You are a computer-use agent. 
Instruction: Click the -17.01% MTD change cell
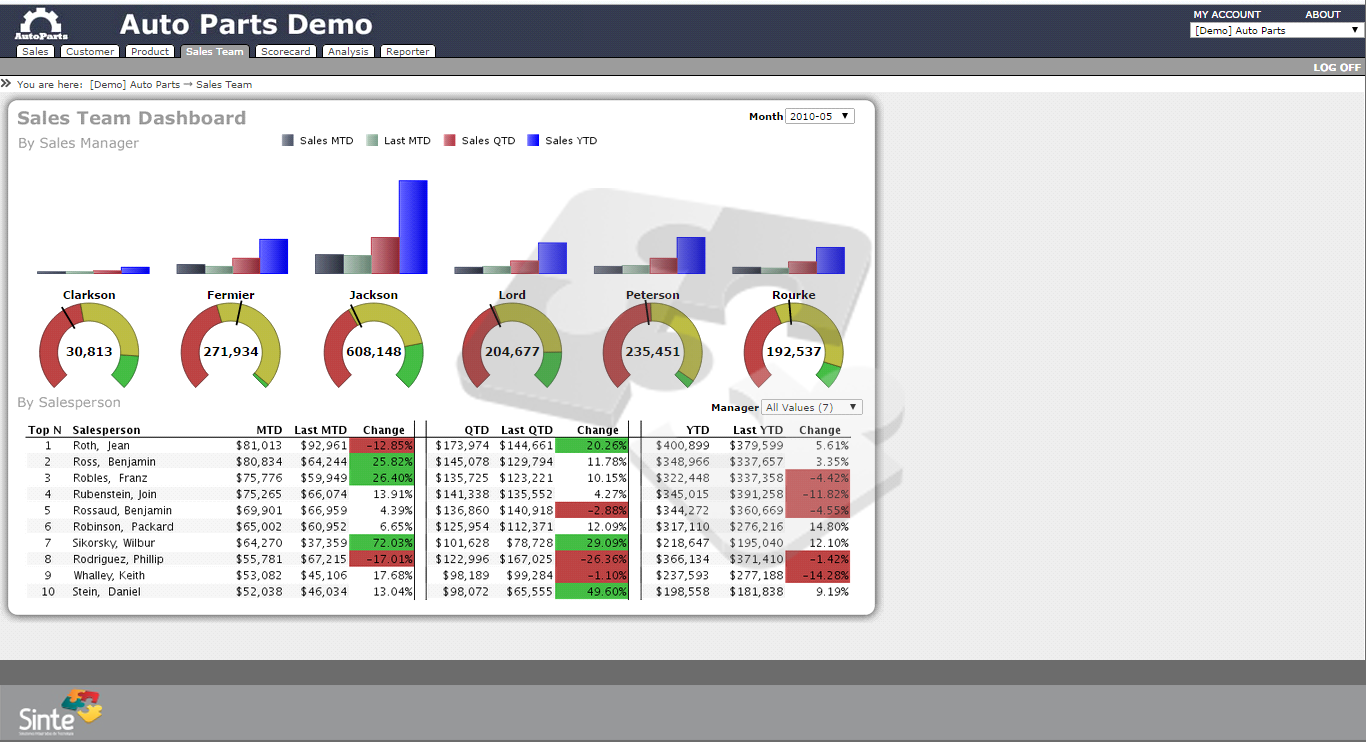pyautogui.click(x=382, y=559)
